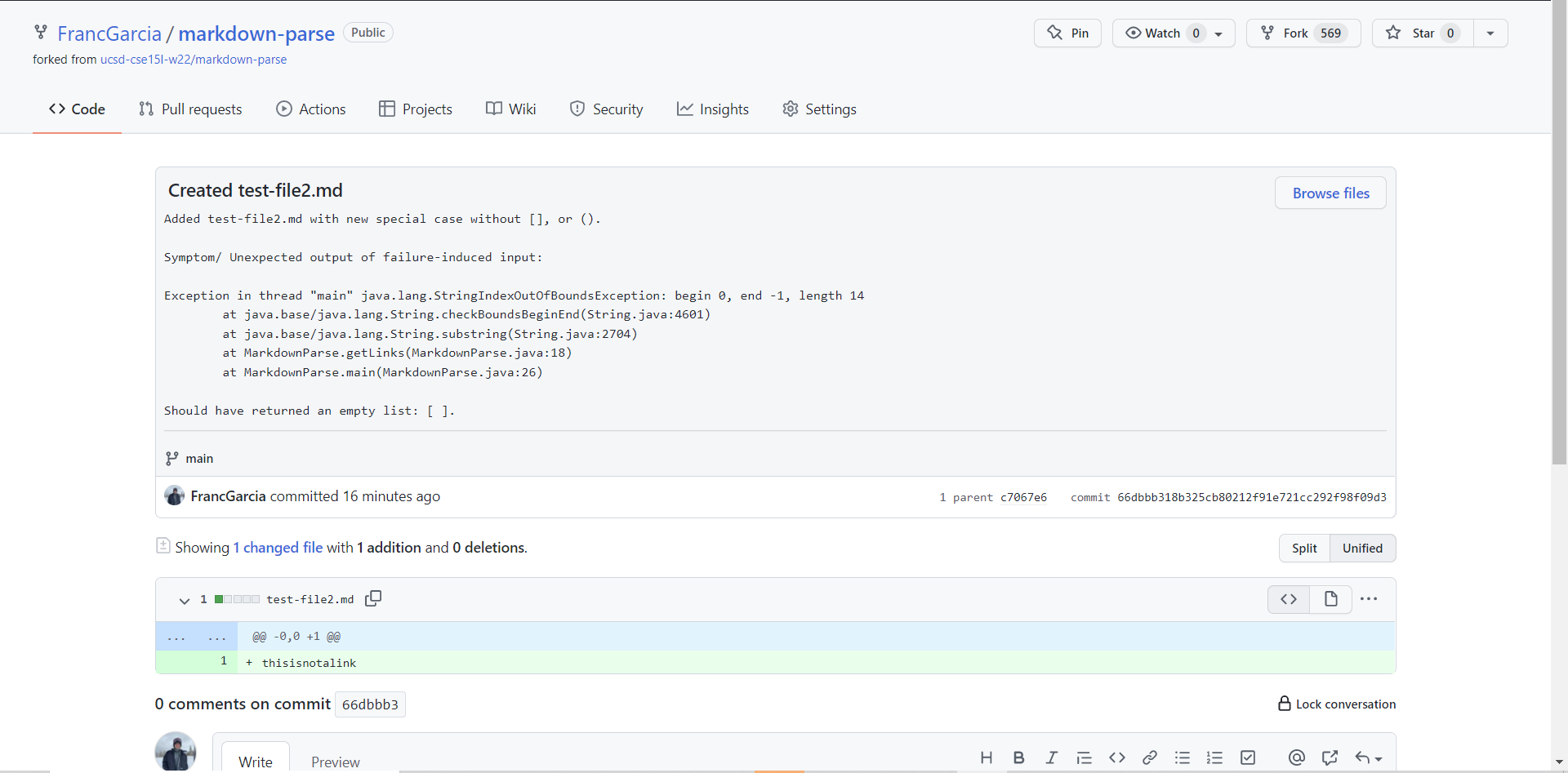This screenshot has height=773, width=1568.
Task: Show the source diff view icon
Action: pyautogui.click(x=1289, y=599)
